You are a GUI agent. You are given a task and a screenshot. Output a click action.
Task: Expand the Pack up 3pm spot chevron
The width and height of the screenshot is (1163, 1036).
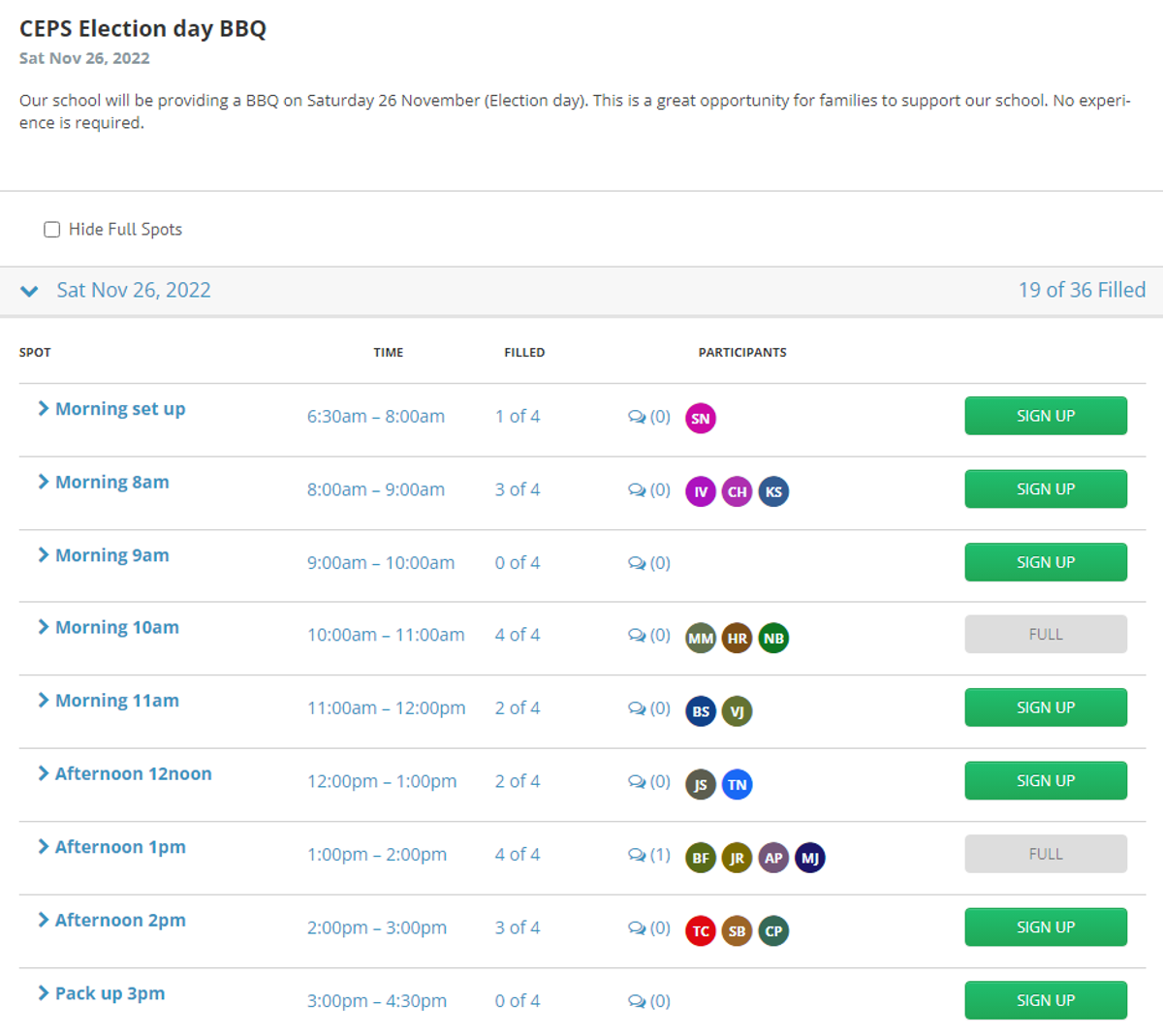[44, 992]
